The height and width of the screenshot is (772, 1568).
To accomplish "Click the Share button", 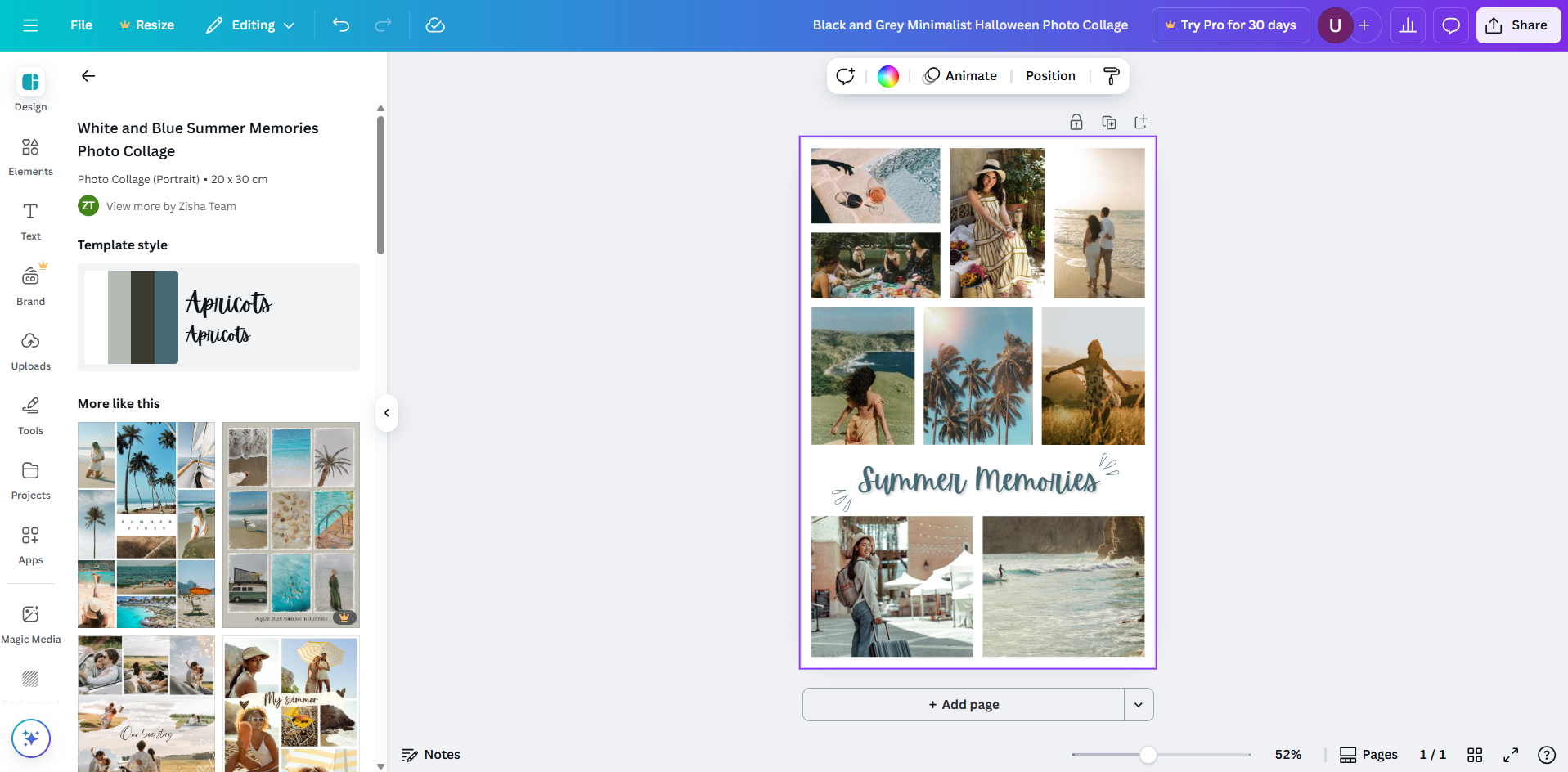I will point(1518,25).
